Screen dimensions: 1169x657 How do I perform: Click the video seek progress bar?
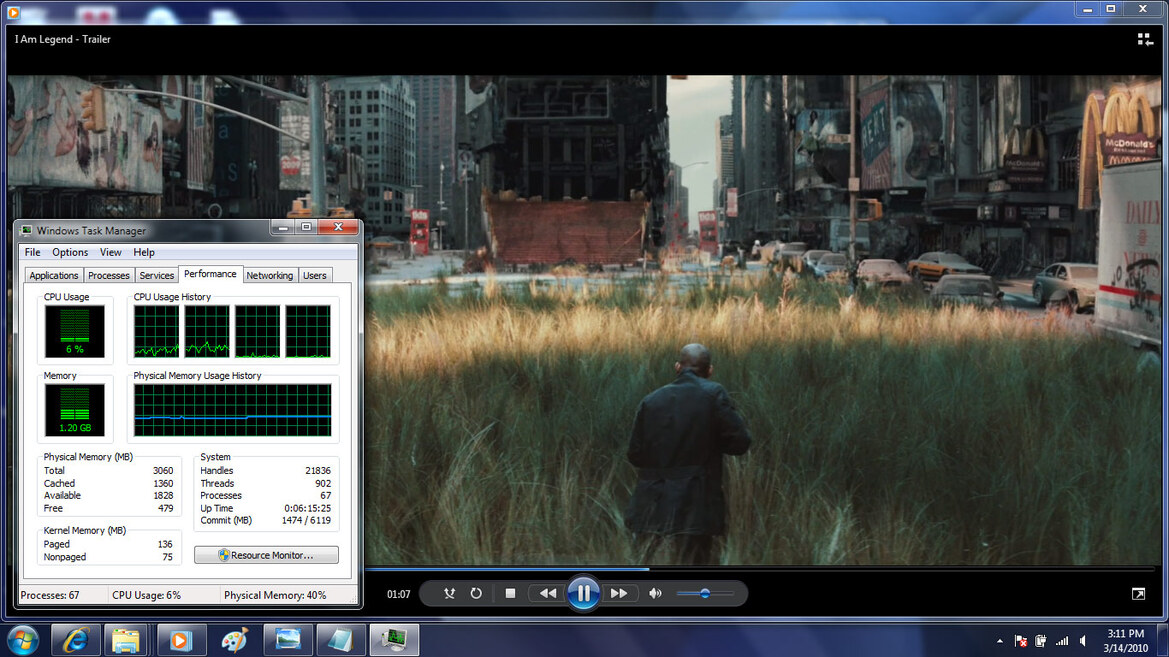coord(759,569)
